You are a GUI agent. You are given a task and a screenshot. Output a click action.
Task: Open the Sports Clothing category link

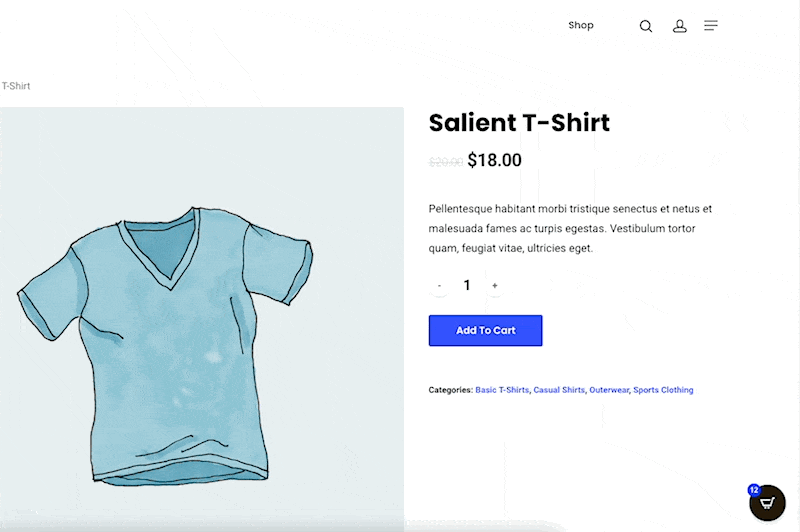click(663, 390)
